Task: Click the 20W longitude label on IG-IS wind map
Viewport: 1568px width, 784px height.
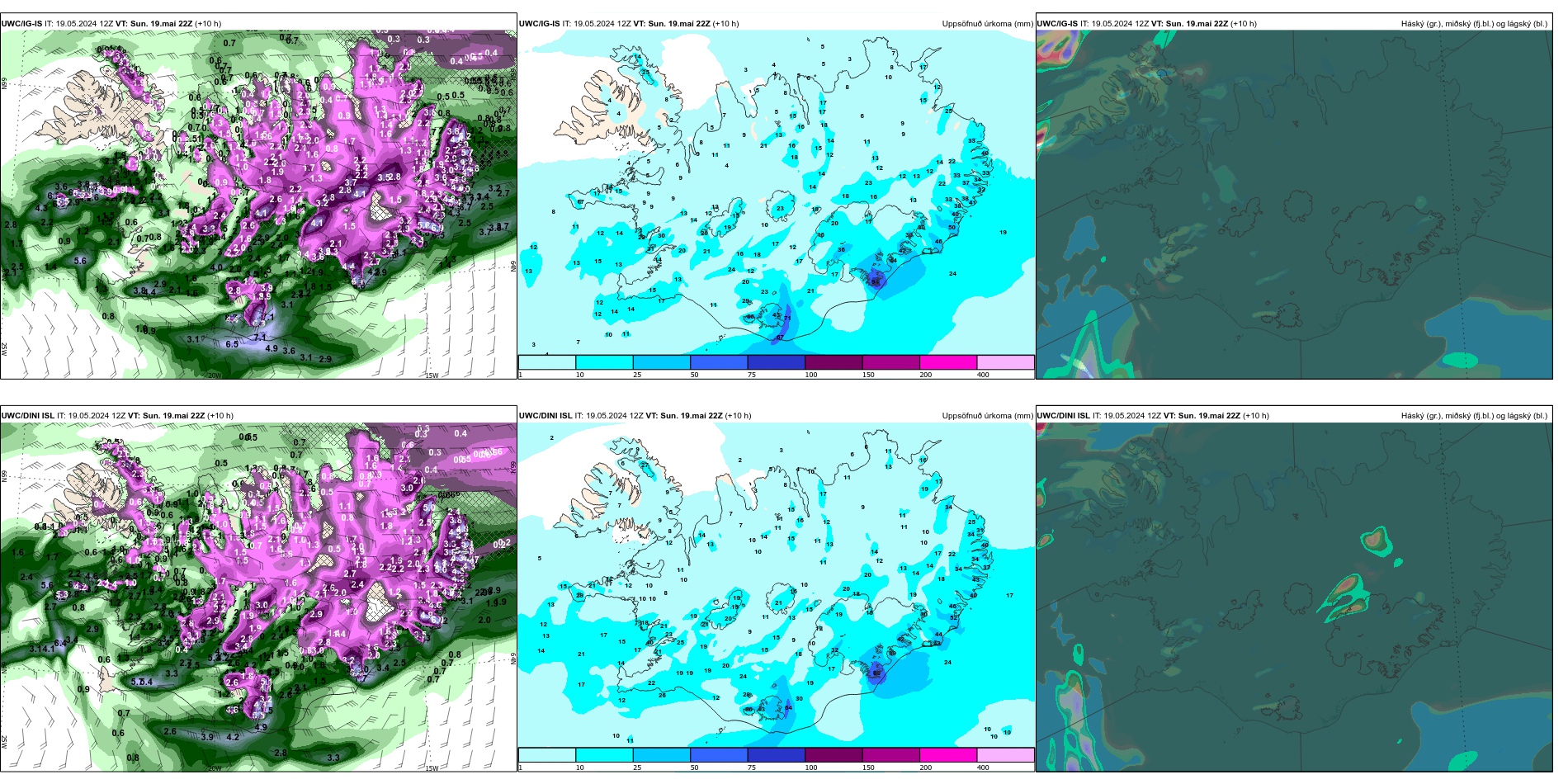Action: (214, 375)
